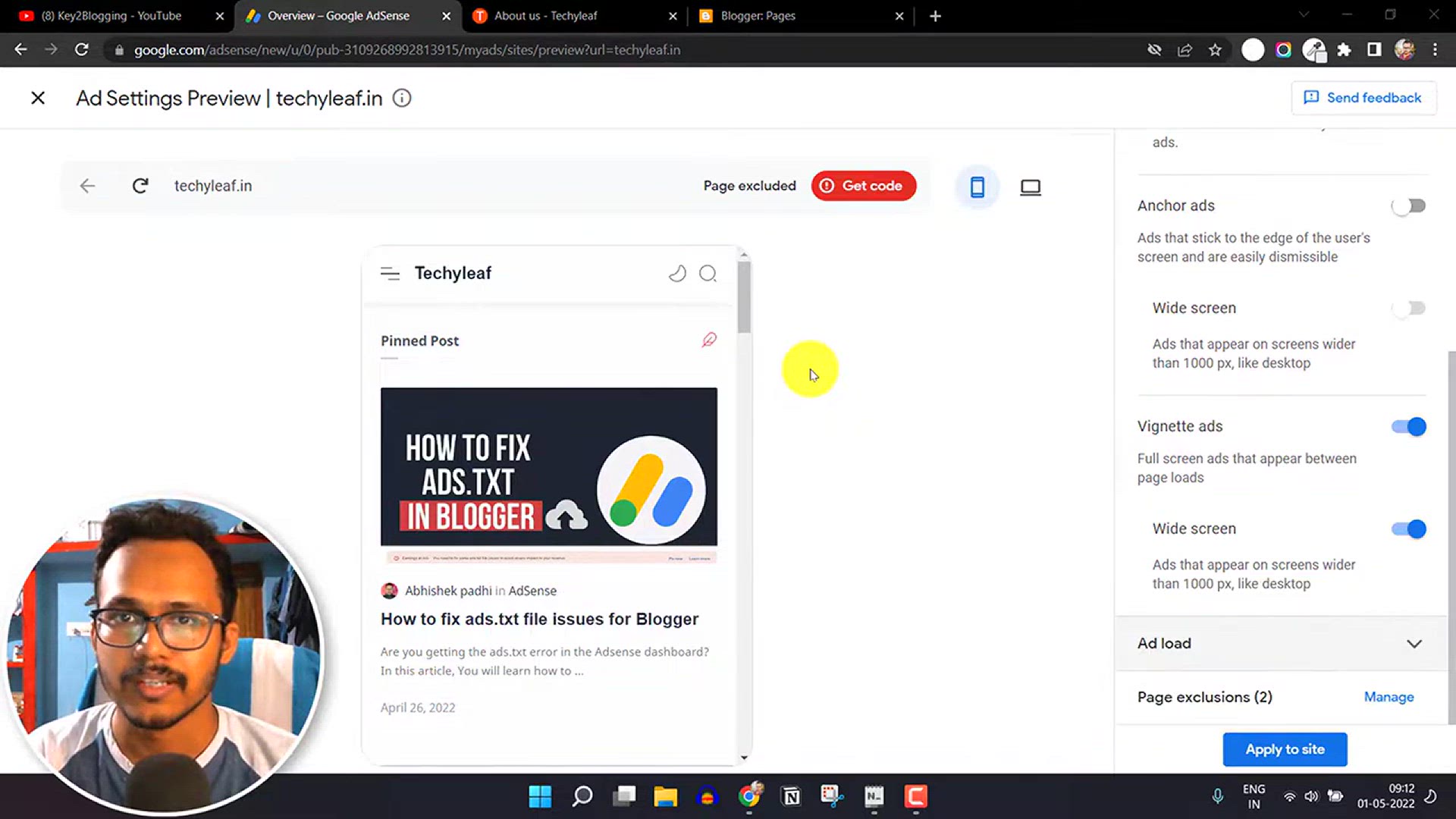Go back in the preview navigation bar
Screen dimensions: 1456x819
[x=87, y=186]
